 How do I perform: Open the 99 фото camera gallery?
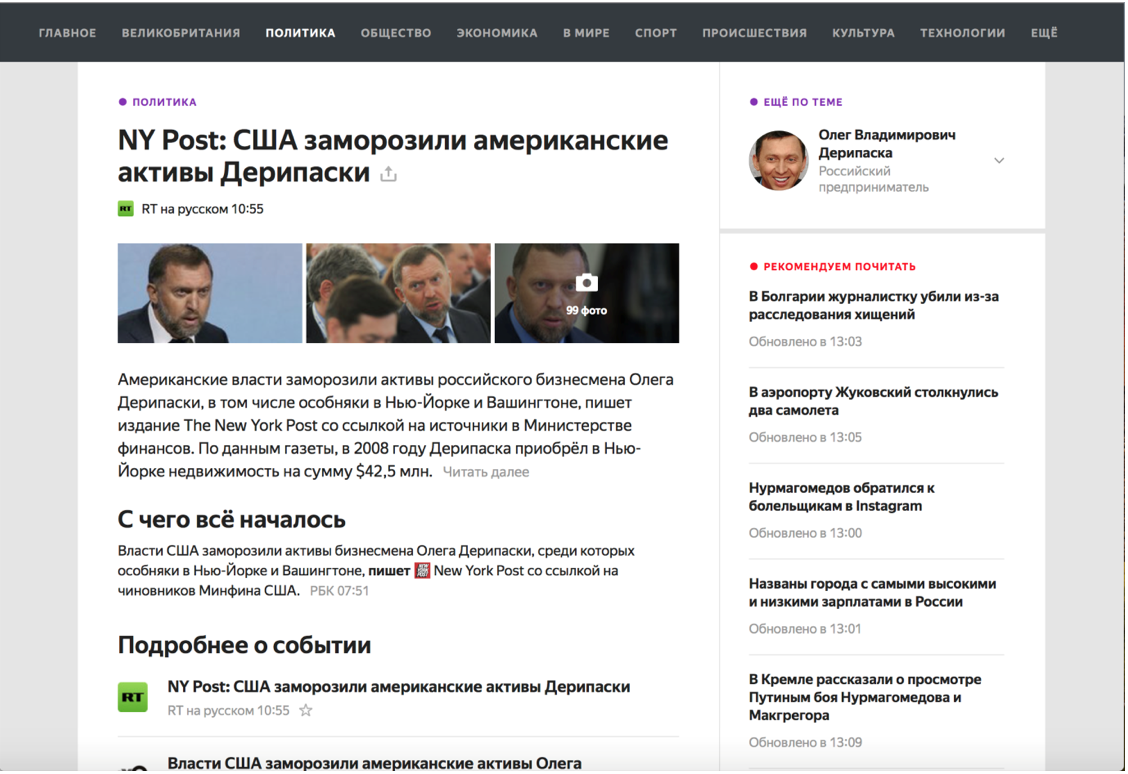pyautogui.click(x=586, y=293)
